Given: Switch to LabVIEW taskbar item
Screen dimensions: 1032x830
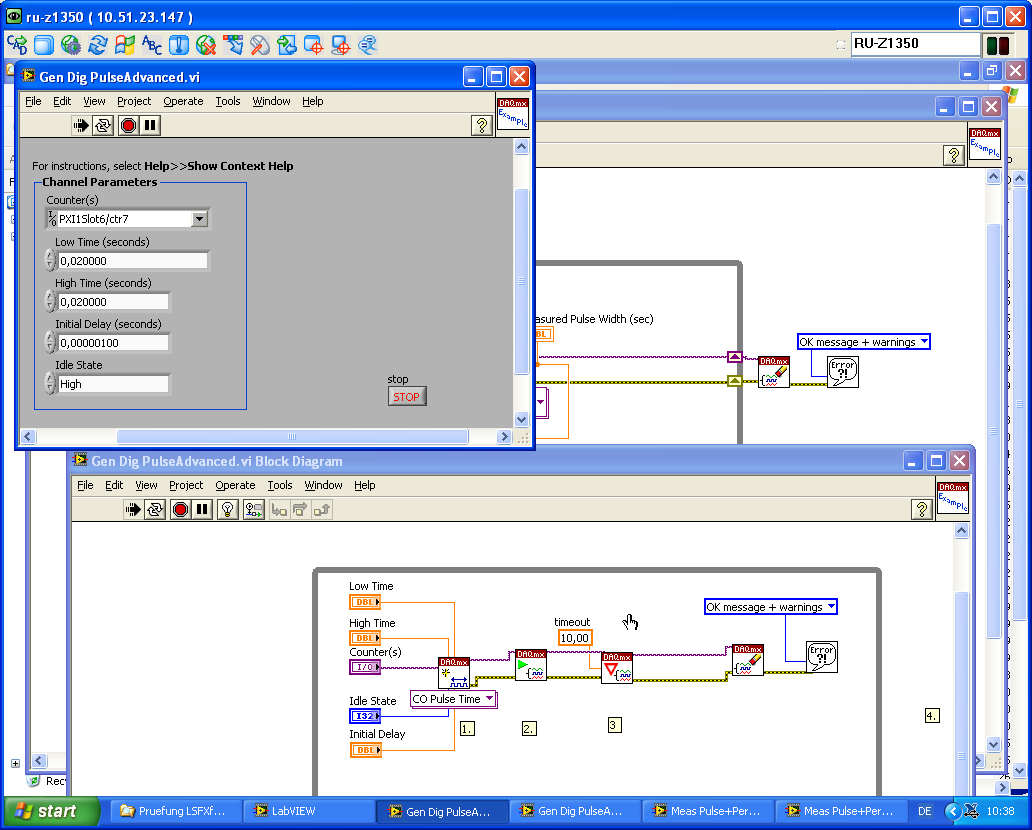Looking at the screenshot, I should point(307,811).
